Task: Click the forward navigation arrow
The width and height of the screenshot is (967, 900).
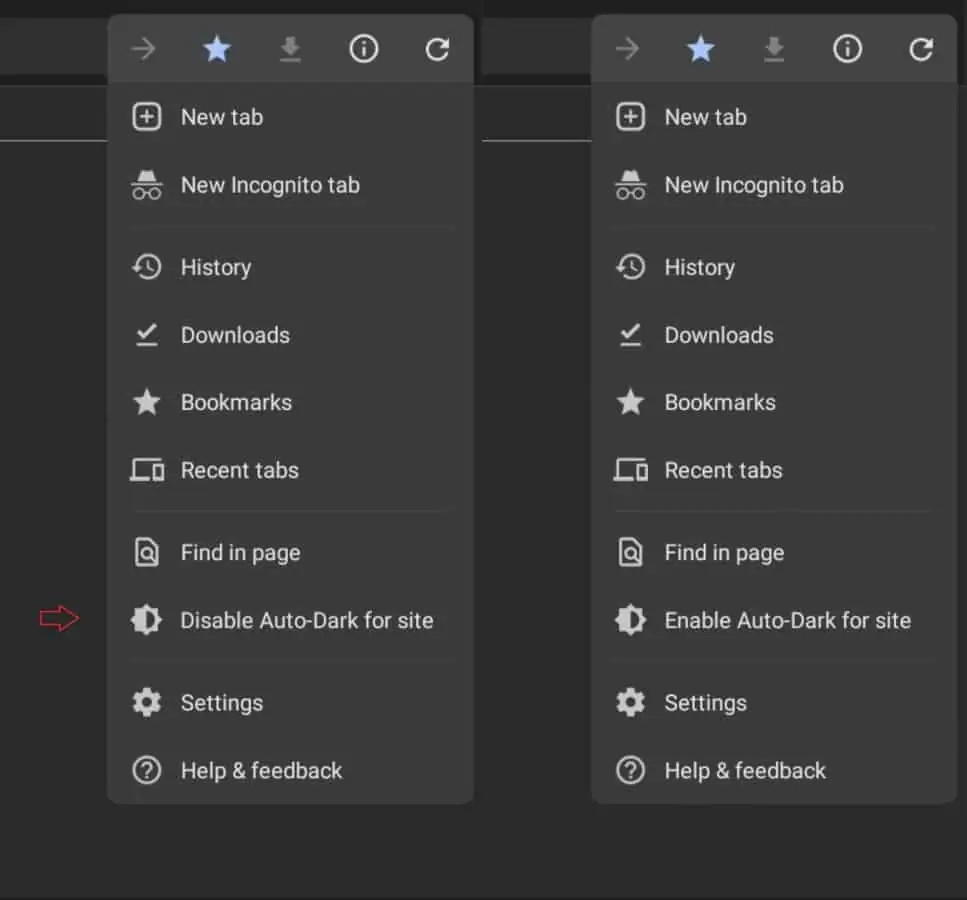Action: pos(144,48)
